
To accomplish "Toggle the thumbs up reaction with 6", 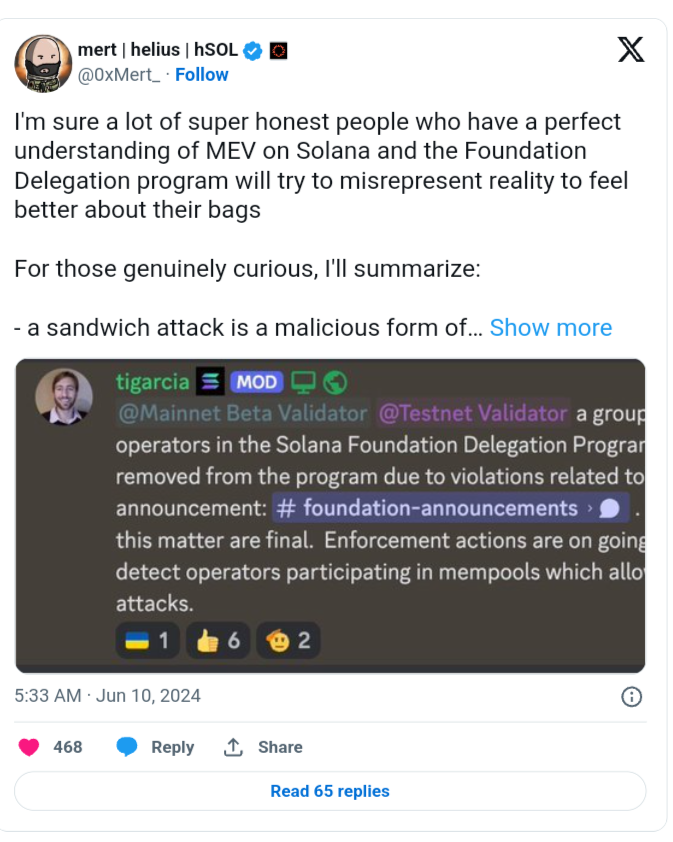I will 218,641.
